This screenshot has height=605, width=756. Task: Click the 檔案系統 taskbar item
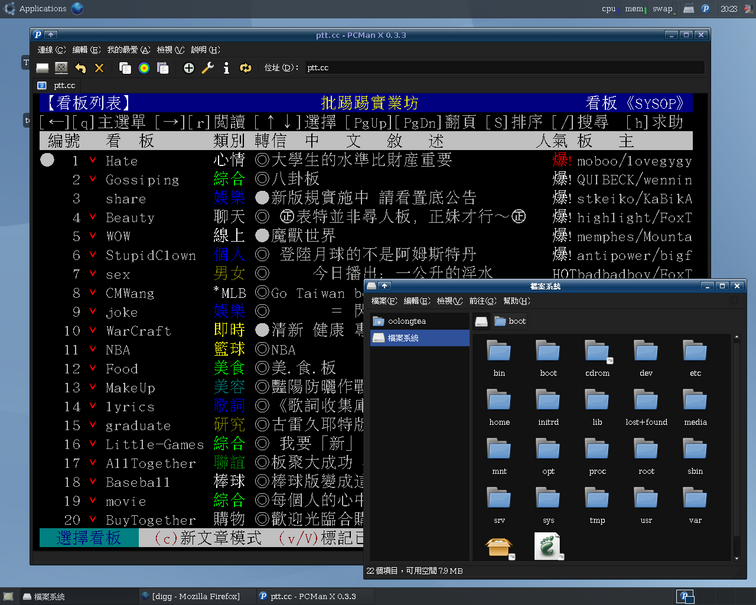(79, 596)
